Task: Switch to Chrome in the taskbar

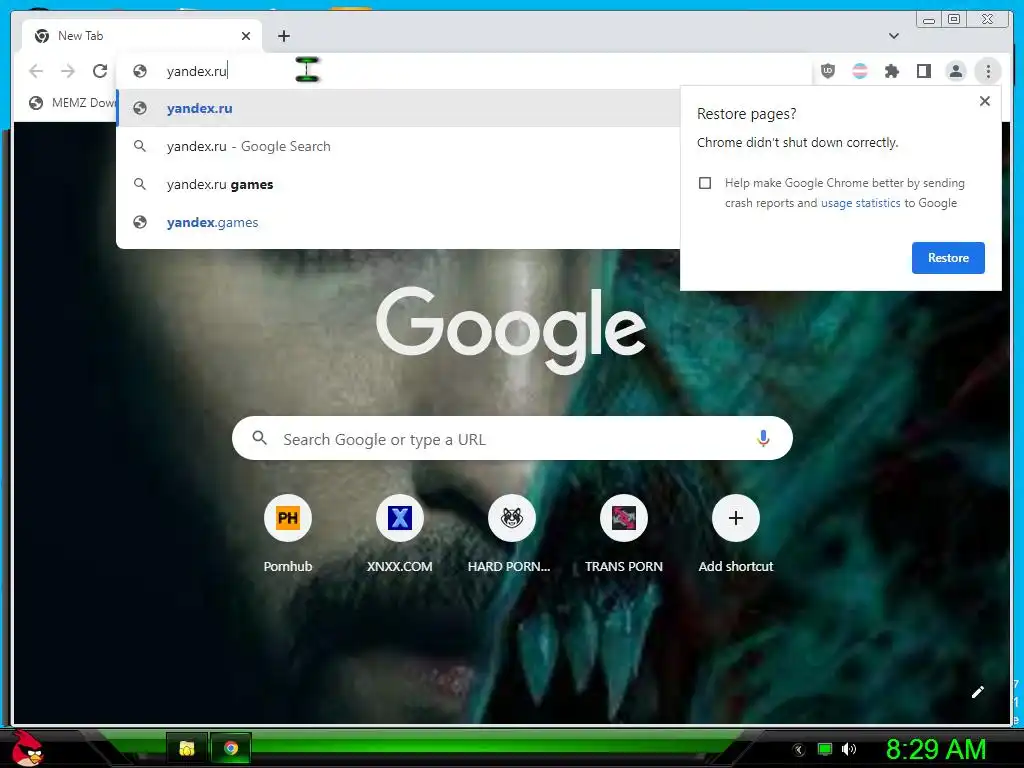Action: [231, 748]
